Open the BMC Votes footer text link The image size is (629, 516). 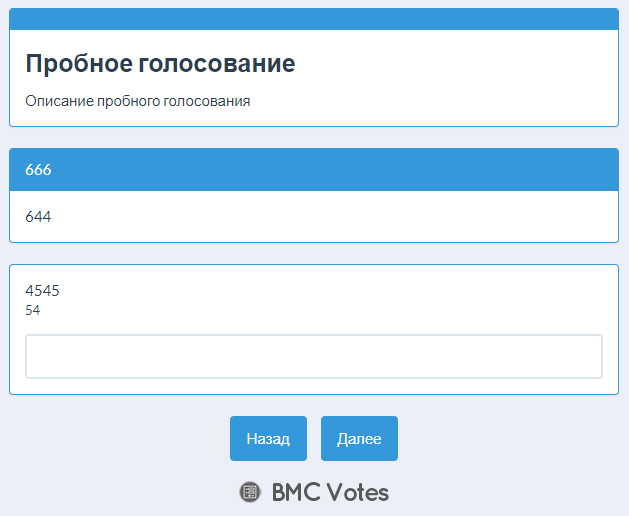(330, 492)
